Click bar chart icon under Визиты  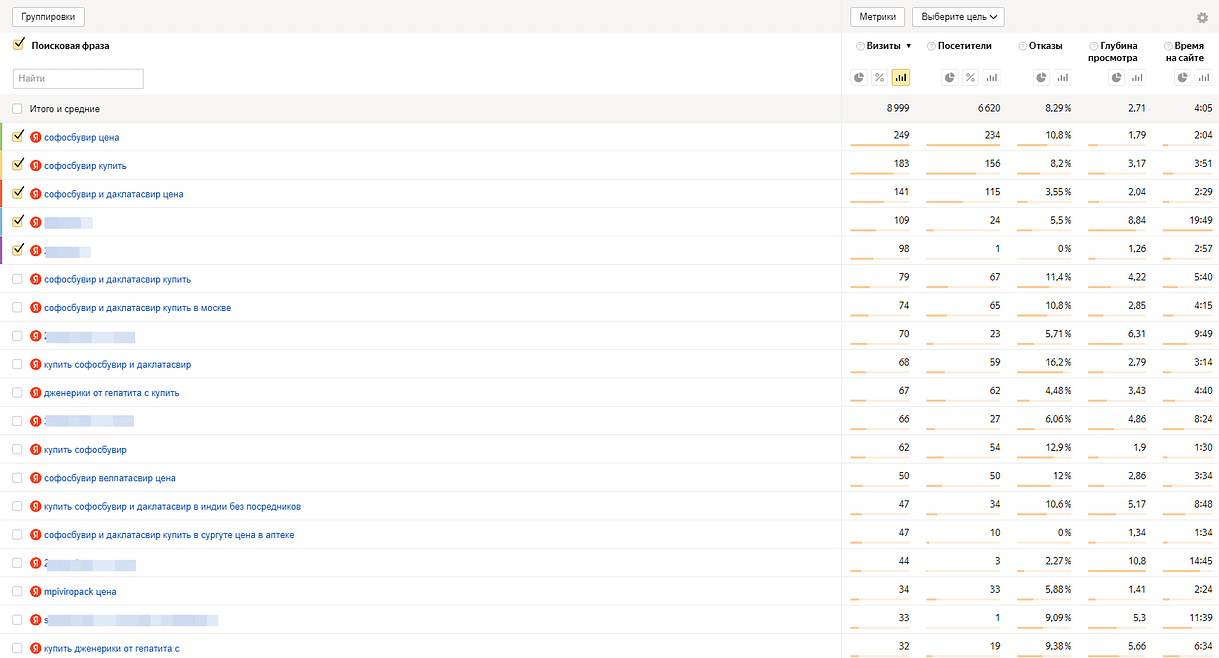pyautogui.click(x=901, y=78)
